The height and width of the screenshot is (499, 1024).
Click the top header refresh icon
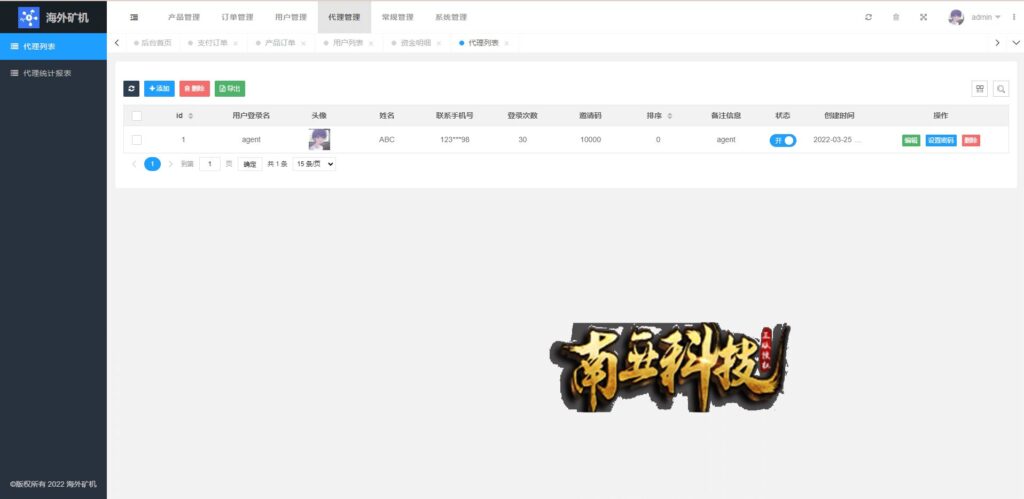pyautogui.click(x=868, y=18)
